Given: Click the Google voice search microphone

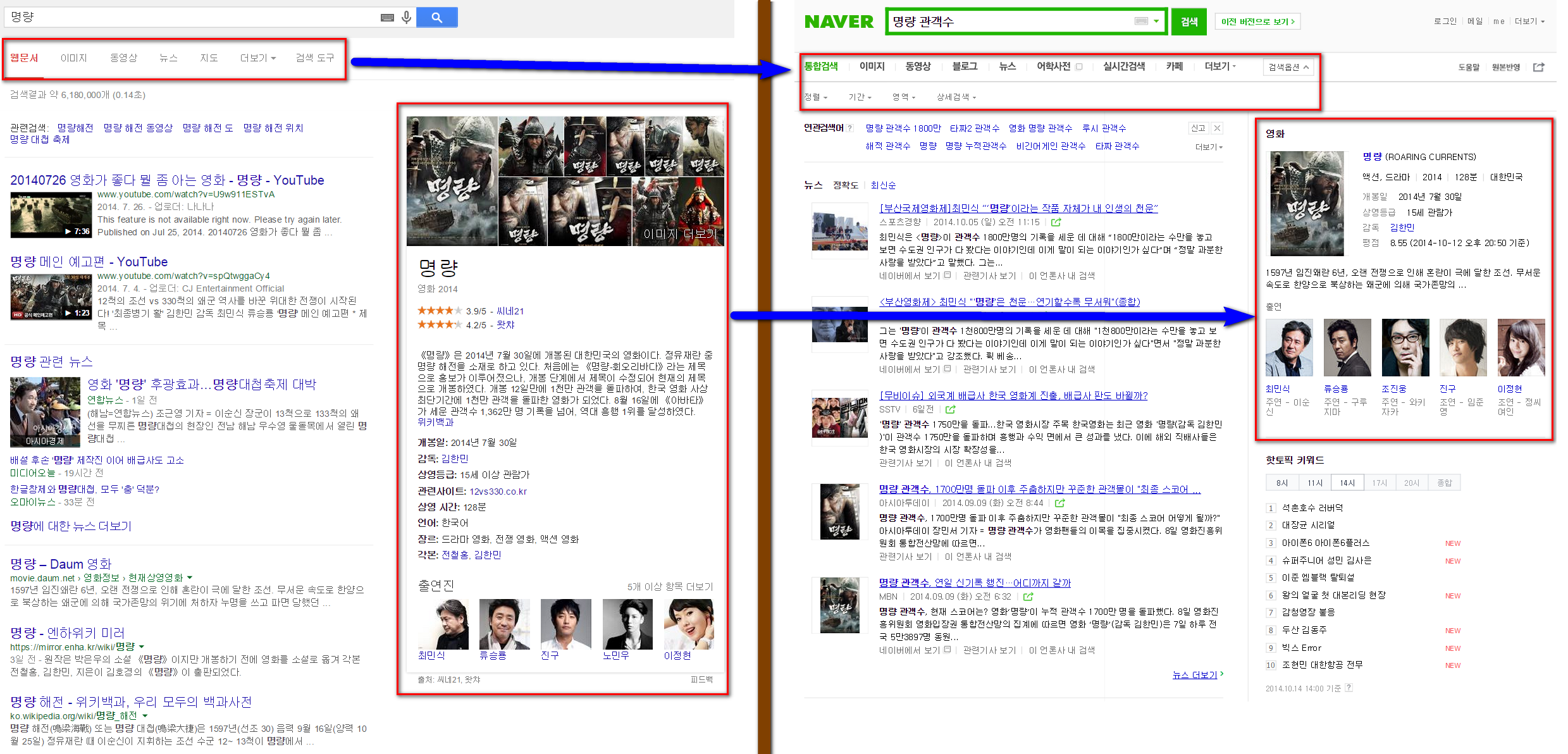Looking at the screenshot, I should click(407, 17).
